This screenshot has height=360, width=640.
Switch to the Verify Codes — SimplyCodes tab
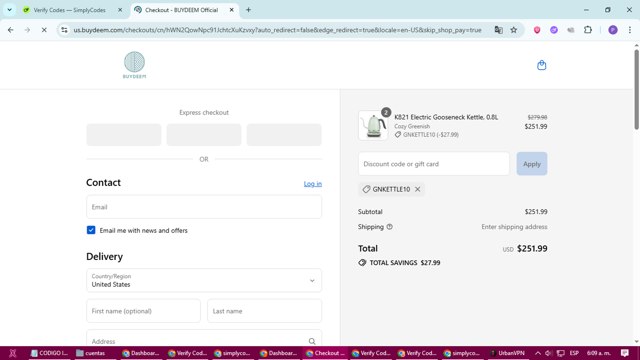click(69, 10)
